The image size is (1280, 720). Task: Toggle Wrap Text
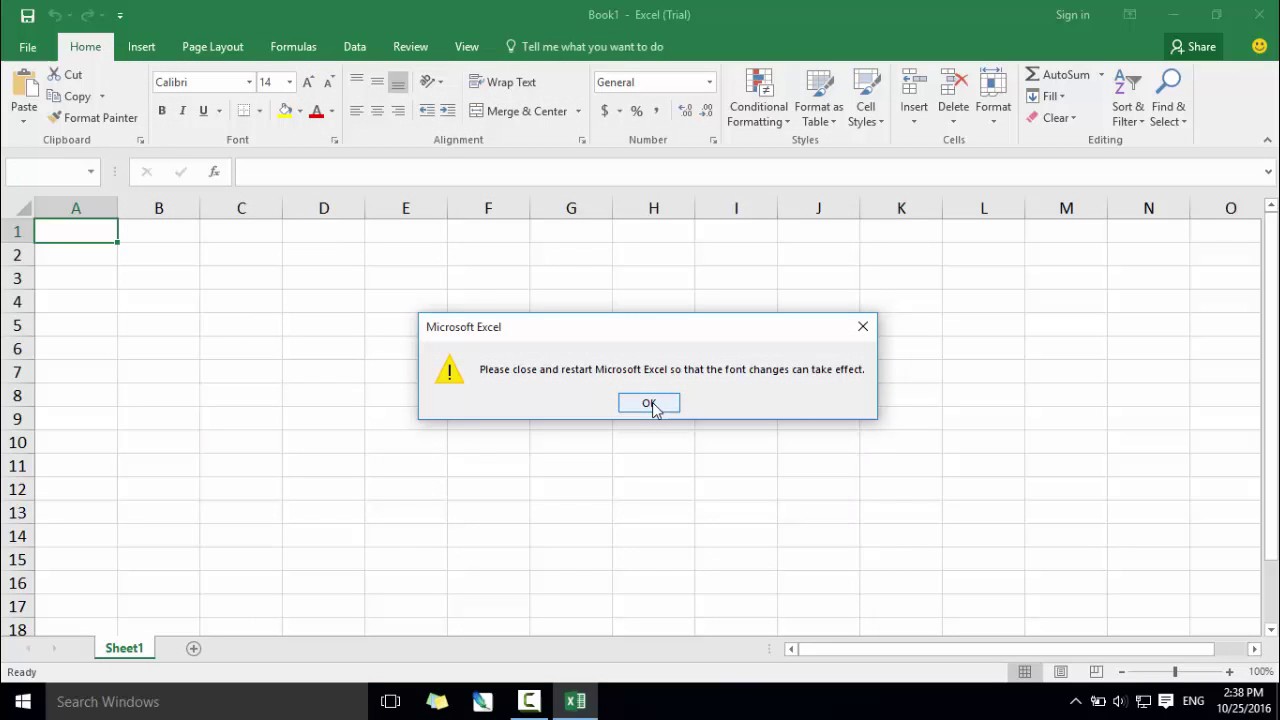(502, 82)
